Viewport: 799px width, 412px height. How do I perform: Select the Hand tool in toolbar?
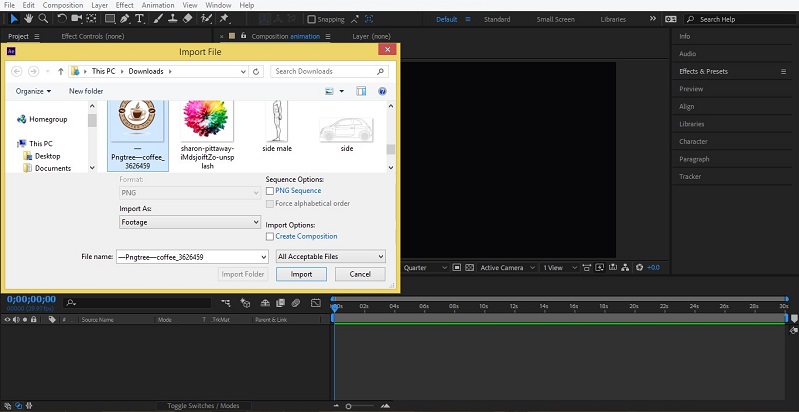(x=27, y=19)
